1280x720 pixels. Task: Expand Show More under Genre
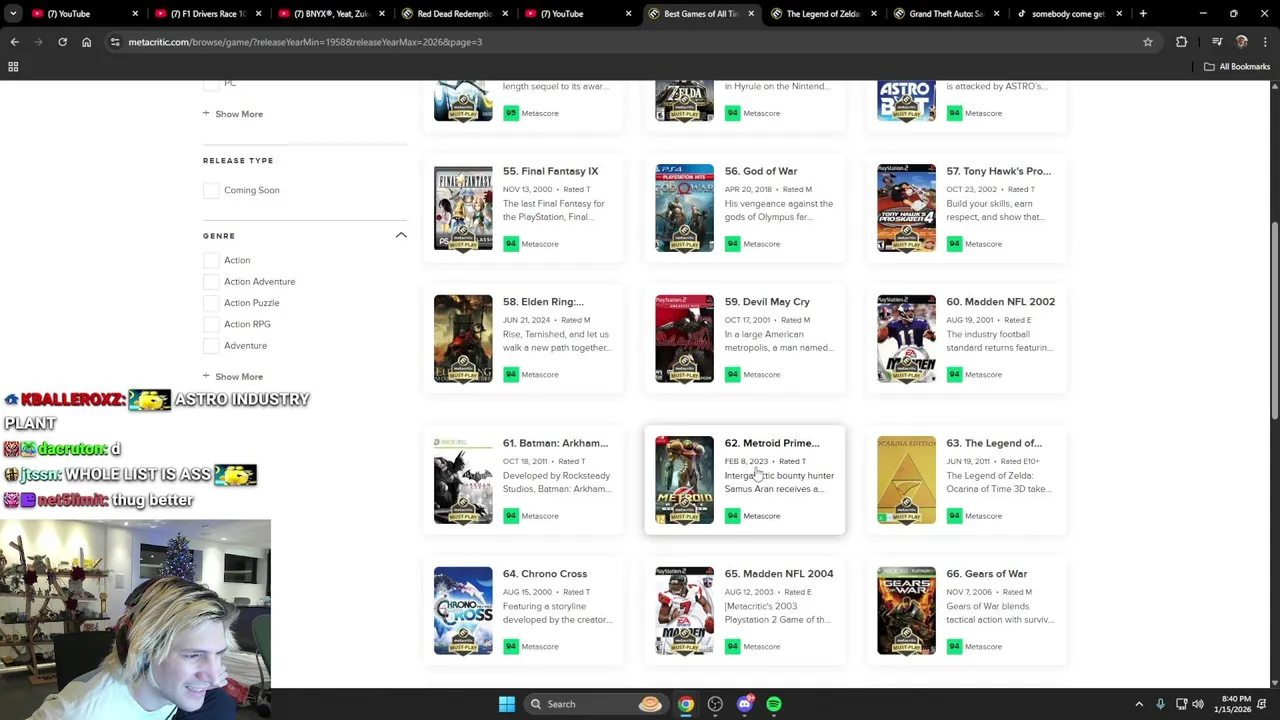(233, 377)
